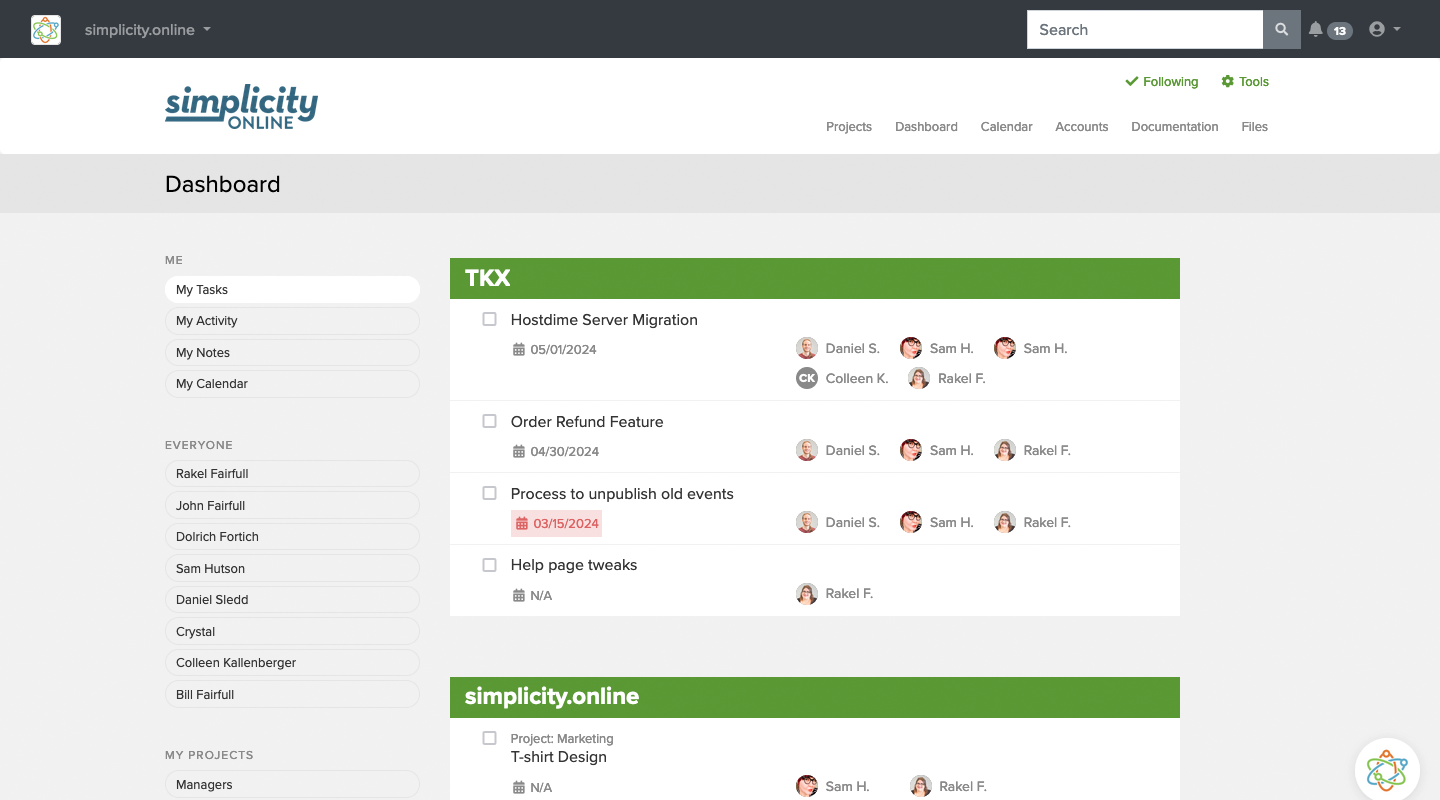Screen dimensions: 1440x800
Task: Click Rakel F. avatar on T-shirt Design
Action: tap(921, 786)
